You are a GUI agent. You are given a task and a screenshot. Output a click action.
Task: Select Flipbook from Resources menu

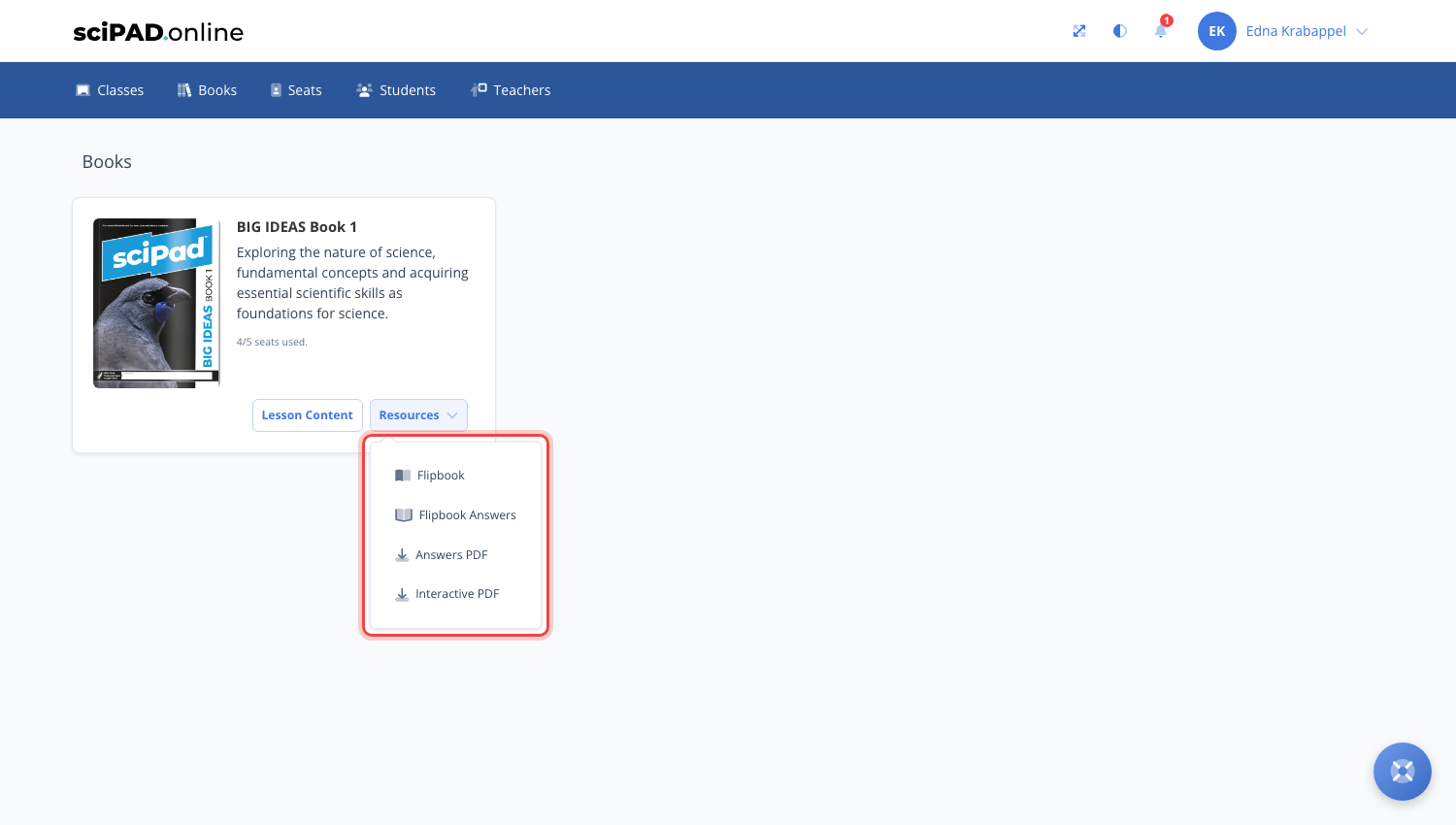coord(430,476)
